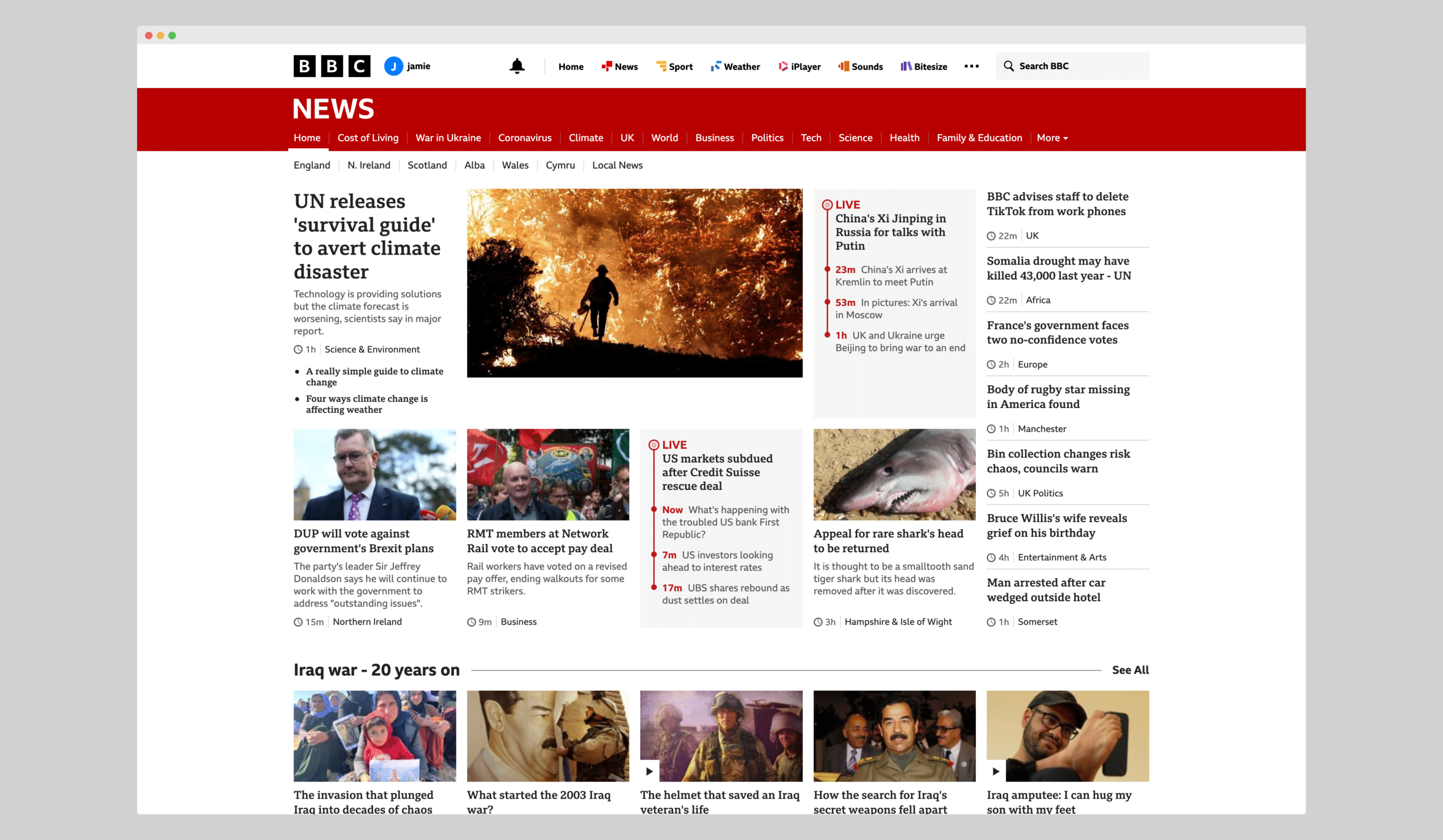Open 'A really simple guide to climate change'
Image resolution: width=1443 pixels, height=840 pixels.
pyautogui.click(x=374, y=376)
